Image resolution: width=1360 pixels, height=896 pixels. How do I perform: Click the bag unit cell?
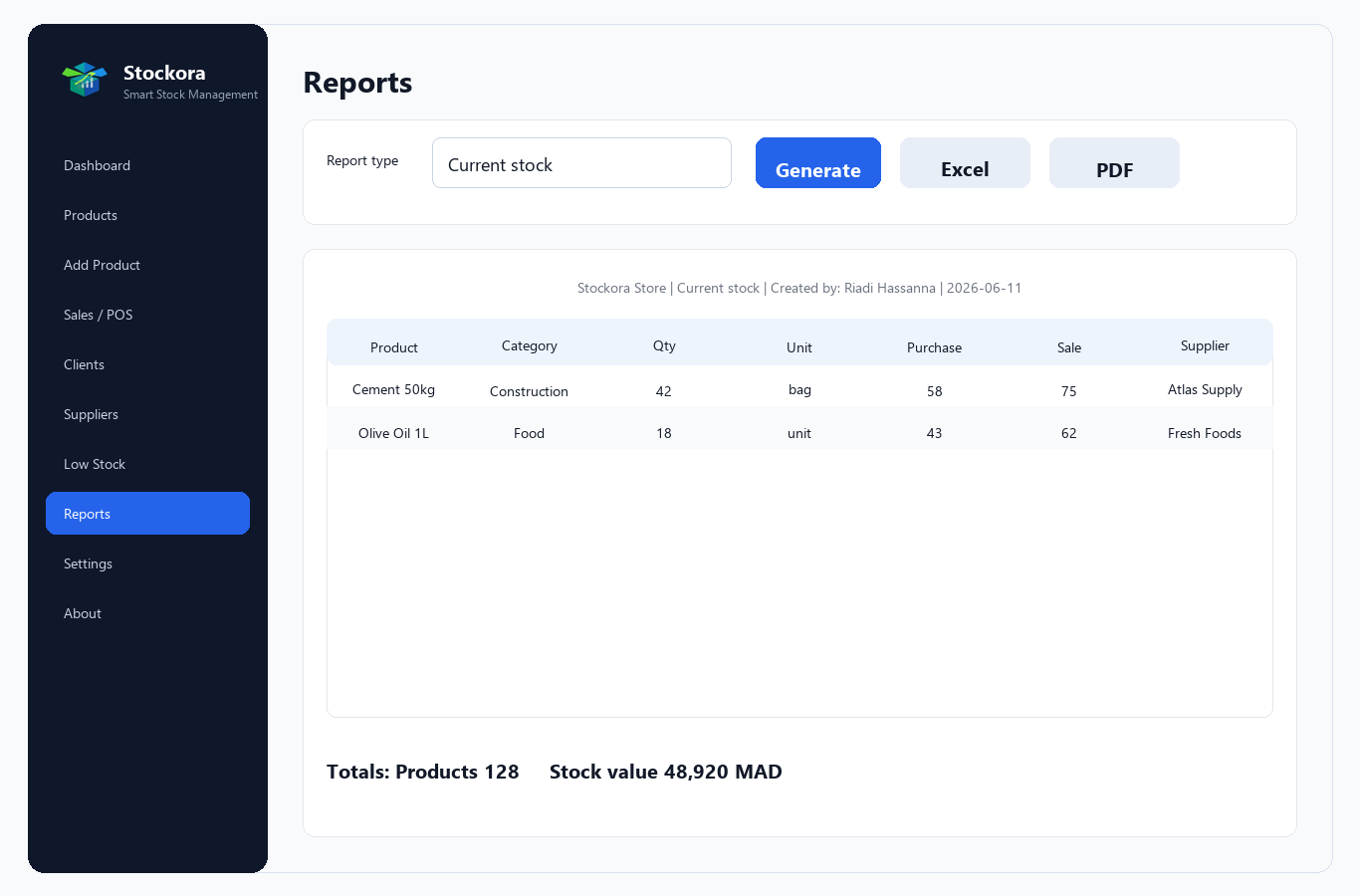pyautogui.click(x=799, y=389)
